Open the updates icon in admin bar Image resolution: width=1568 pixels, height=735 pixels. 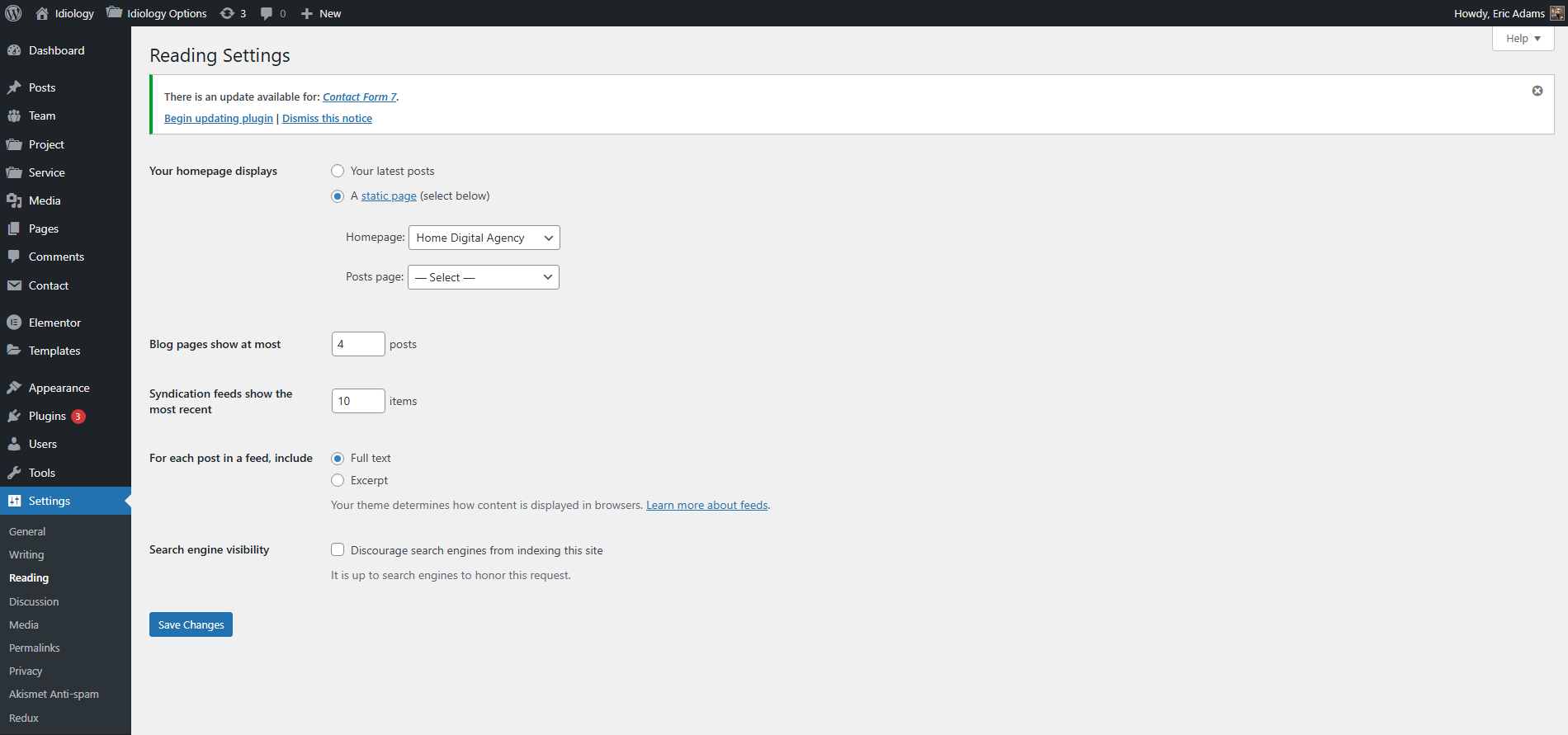coord(228,13)
